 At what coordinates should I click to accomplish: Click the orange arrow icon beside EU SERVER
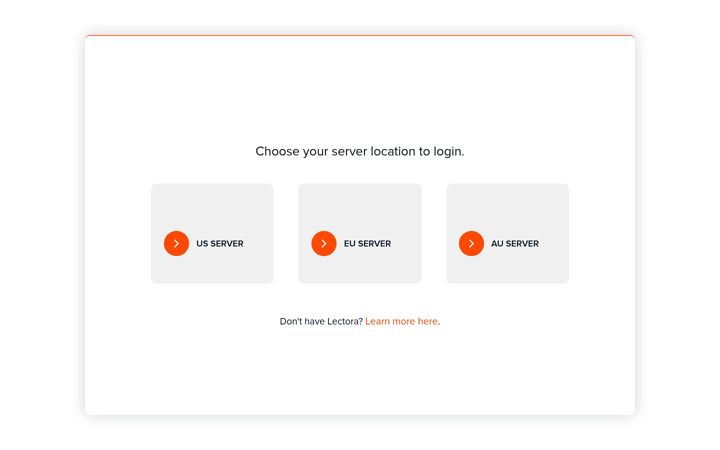coord(324,243)
